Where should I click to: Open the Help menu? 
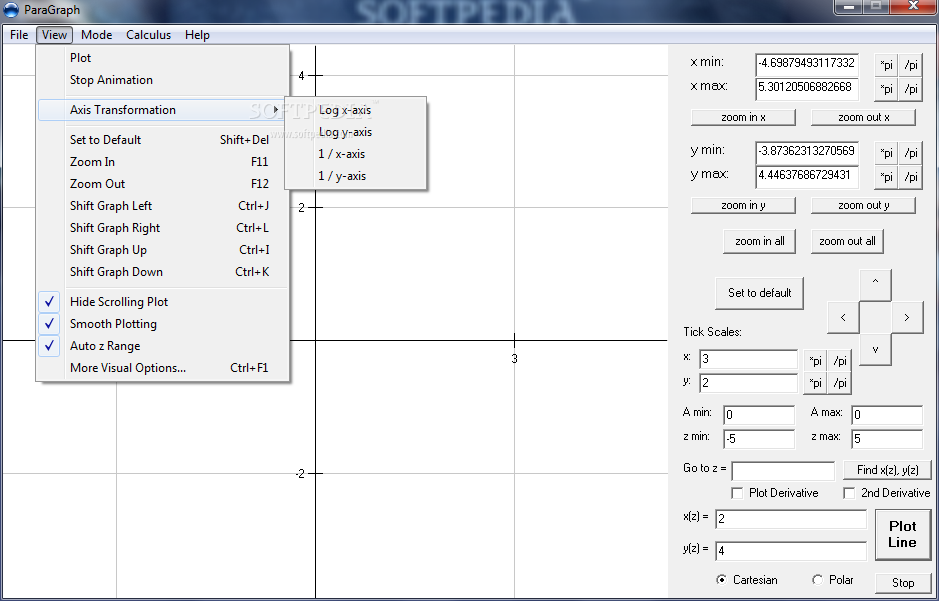tap(197, 35)
